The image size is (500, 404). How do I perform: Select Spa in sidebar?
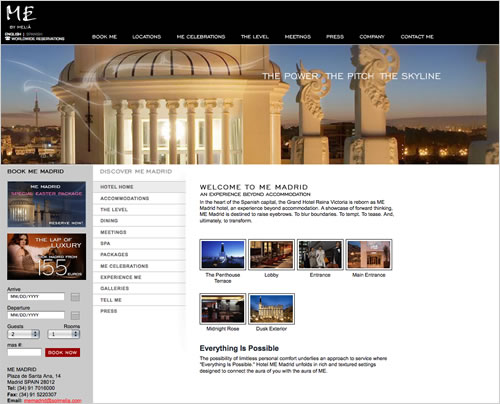(139, 243)
